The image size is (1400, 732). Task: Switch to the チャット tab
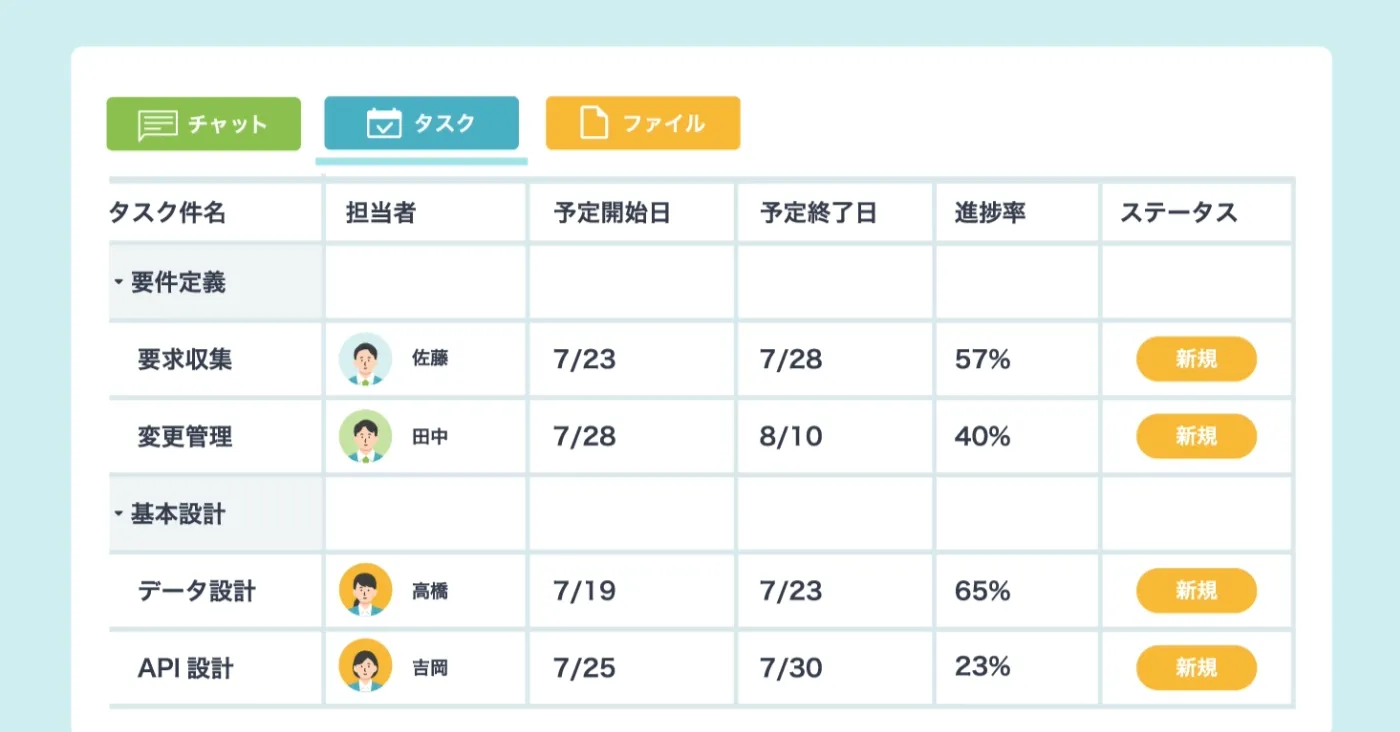point(203,124)
